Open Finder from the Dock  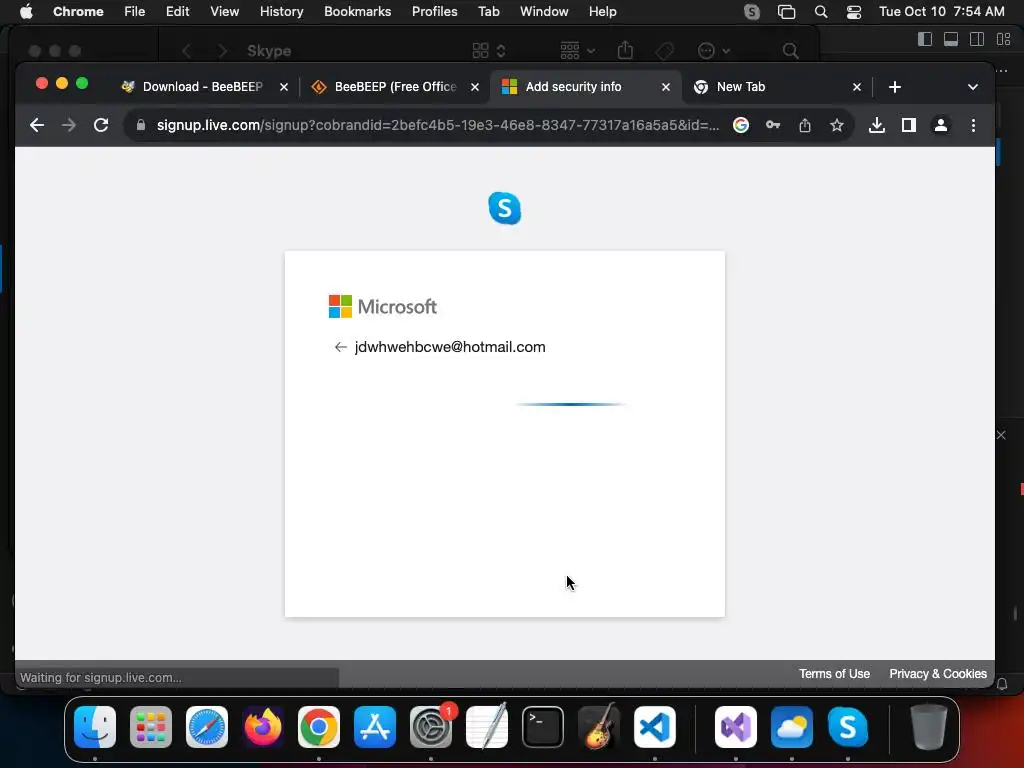pyautogui.click(x=95, y=727)
